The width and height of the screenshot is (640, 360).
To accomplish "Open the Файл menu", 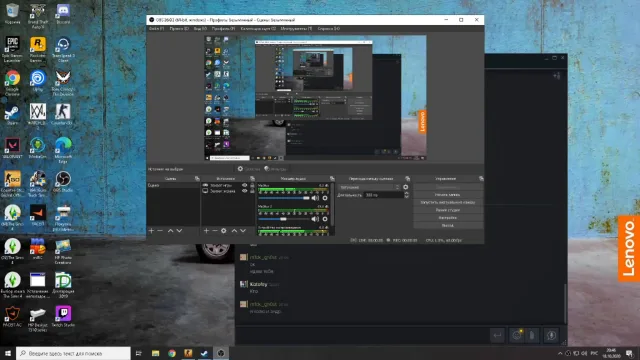I will coord(156,29).
